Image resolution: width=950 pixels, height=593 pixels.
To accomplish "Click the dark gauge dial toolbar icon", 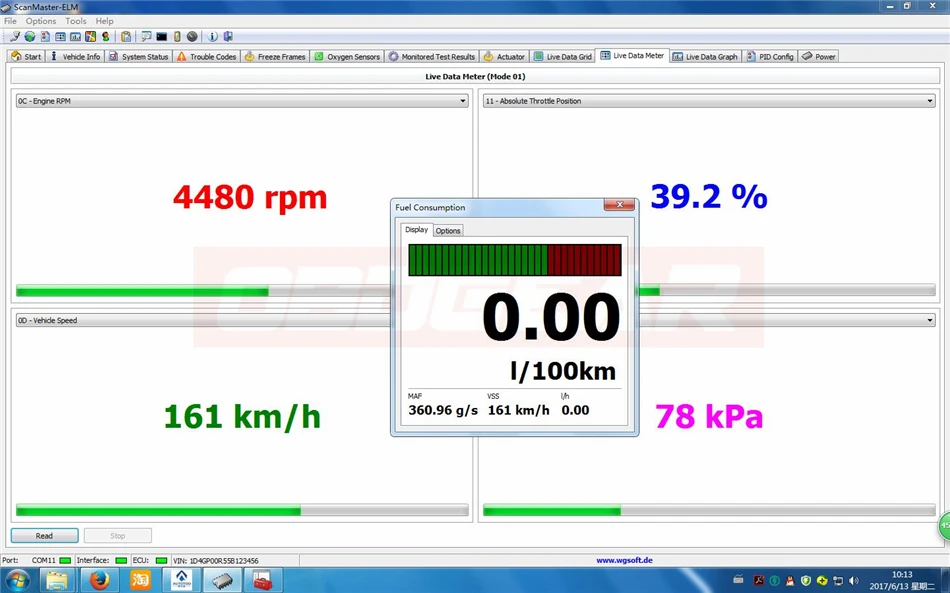I will point(192,37).
